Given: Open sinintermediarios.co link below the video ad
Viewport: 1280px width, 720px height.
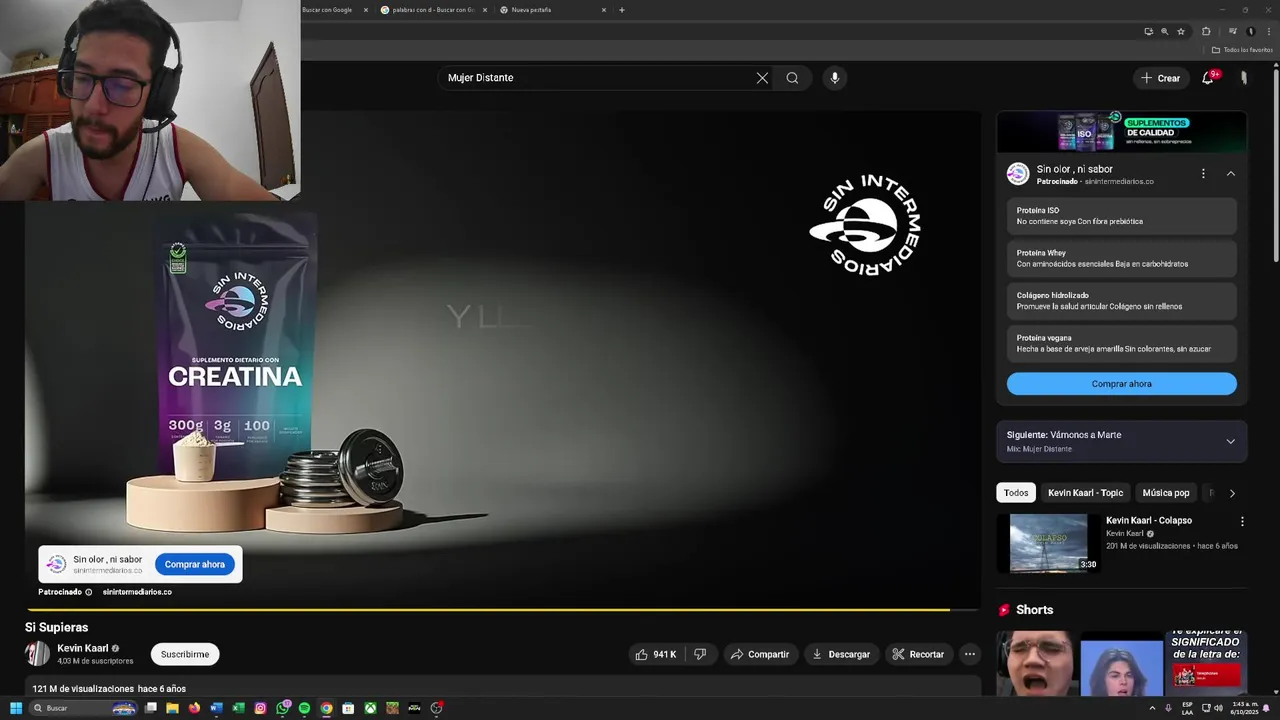Looking at the screenshot, I should pos(137,592).
